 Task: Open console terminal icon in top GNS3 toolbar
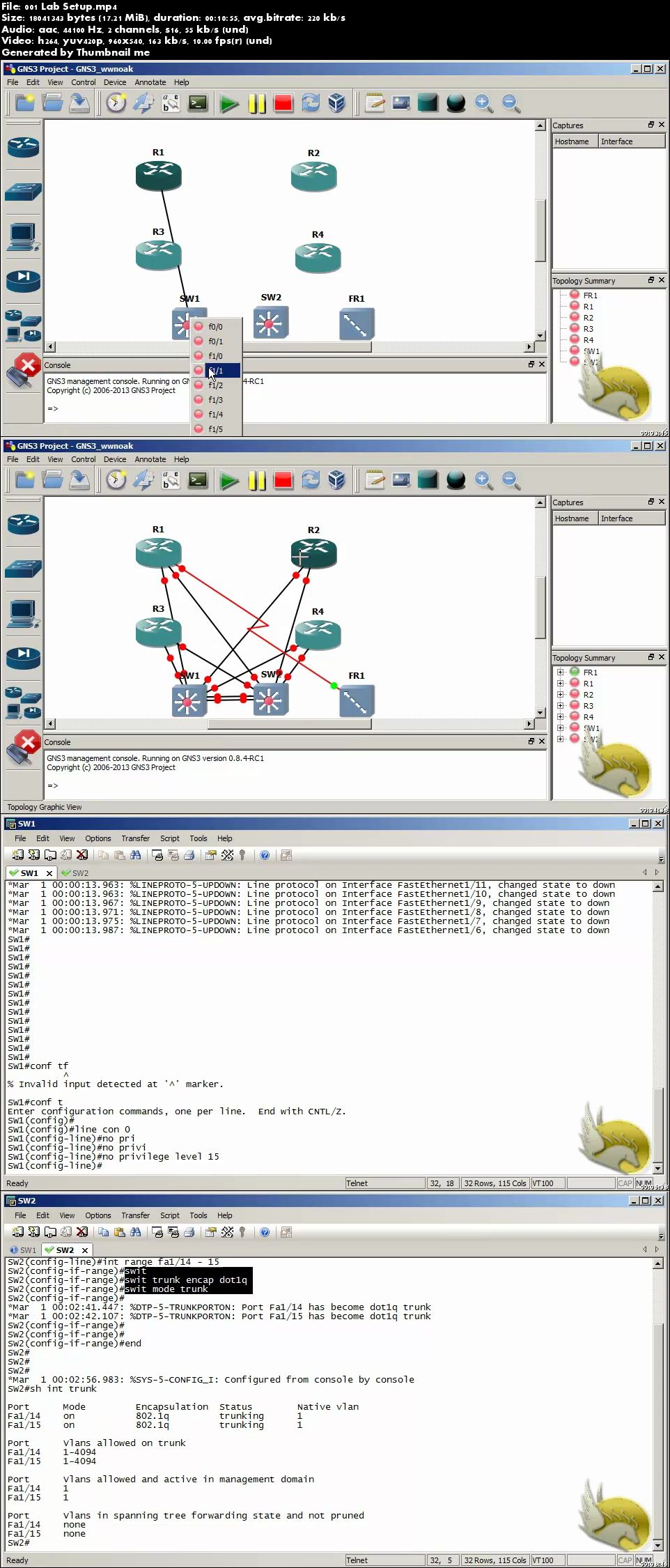[x=198, y=103]
